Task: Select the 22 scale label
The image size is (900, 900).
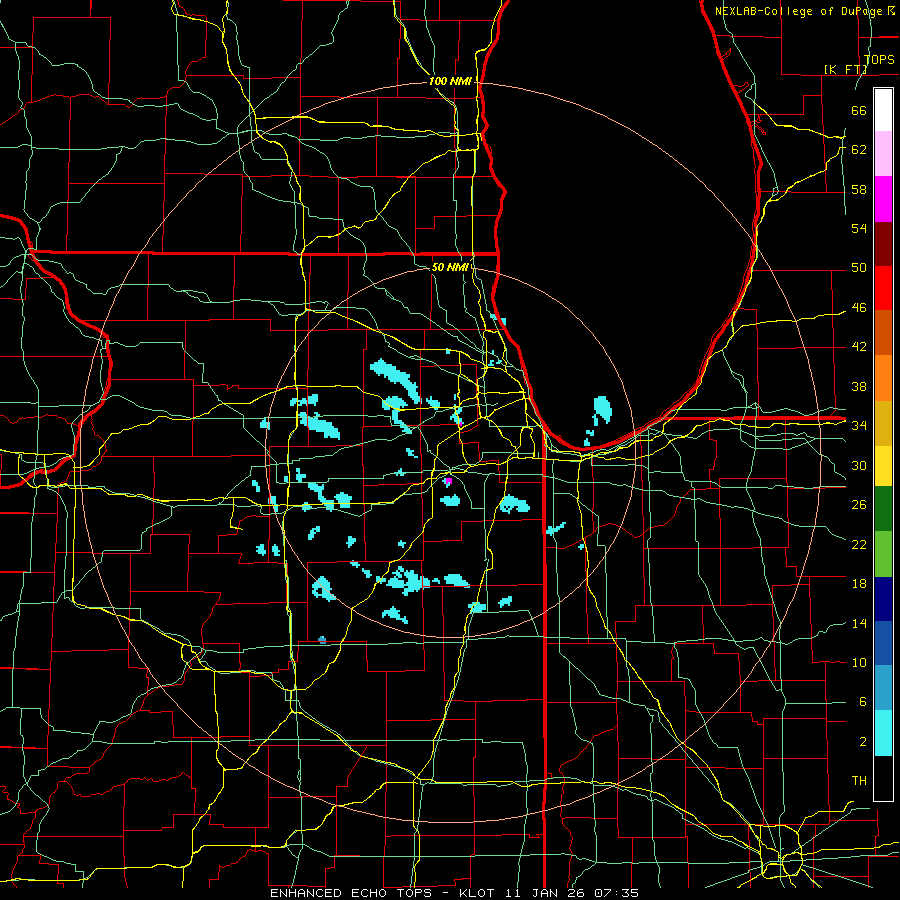Action: 859,544
